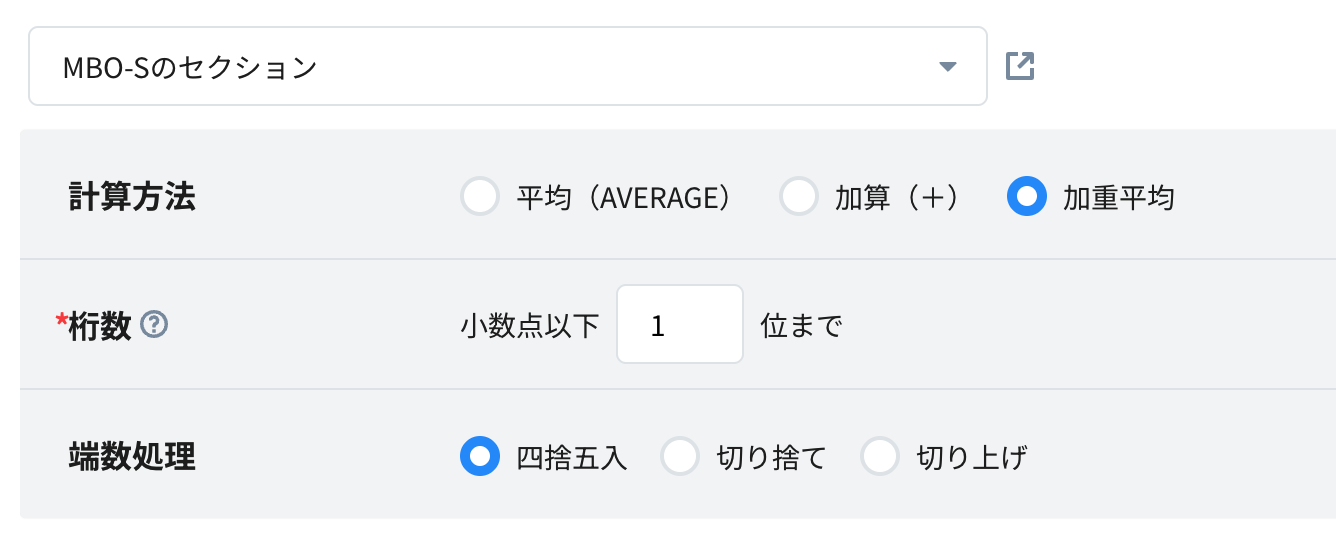The width and height of the screenshot is (1336, 538).
Task: Click the red required asterisk beside 桁数
Action: point(61,322)
